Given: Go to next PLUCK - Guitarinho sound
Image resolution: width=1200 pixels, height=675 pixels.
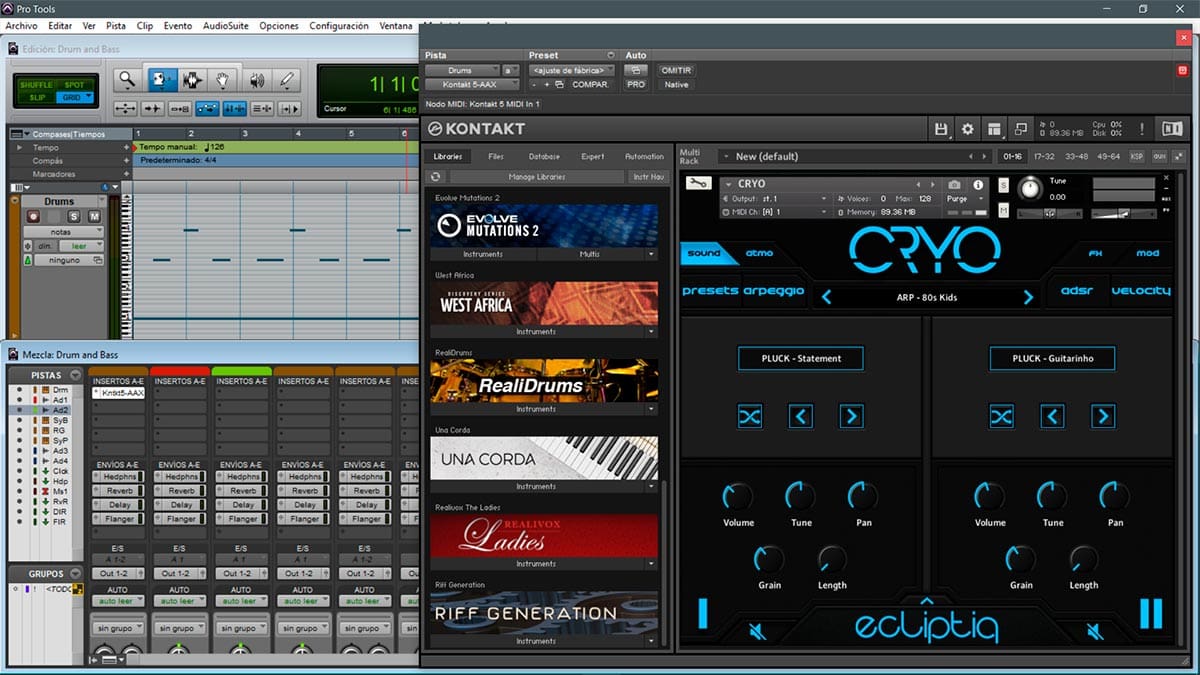Looking at the screenshot, I should click(1102, 416).
